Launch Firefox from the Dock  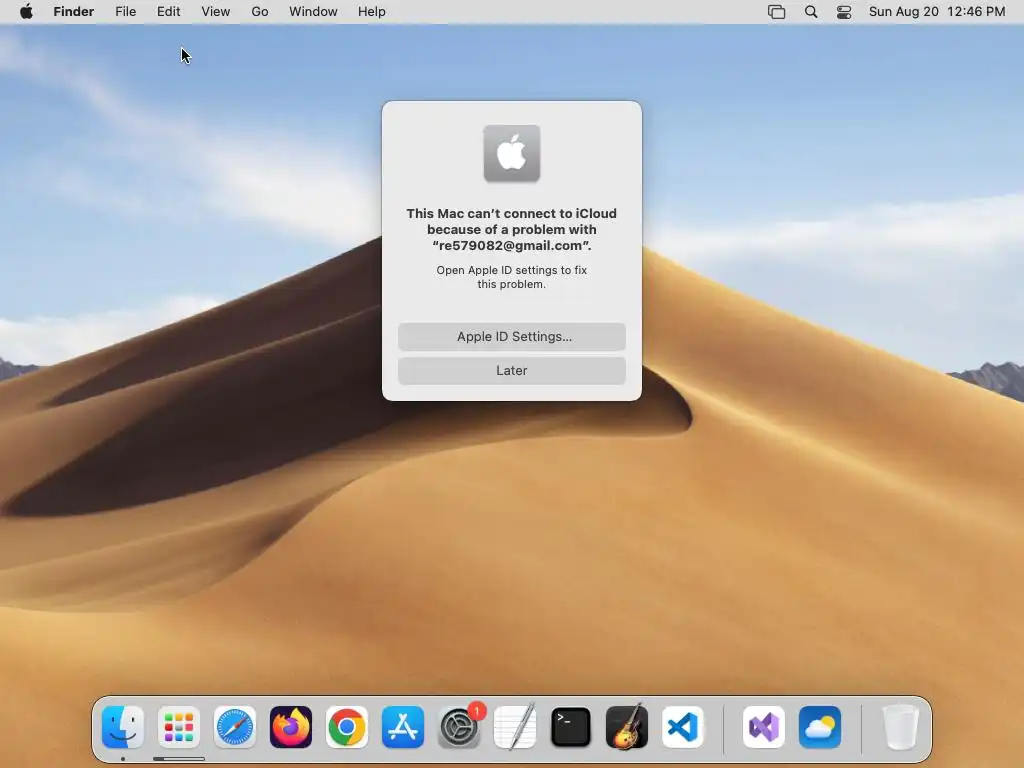click(291, 727)
